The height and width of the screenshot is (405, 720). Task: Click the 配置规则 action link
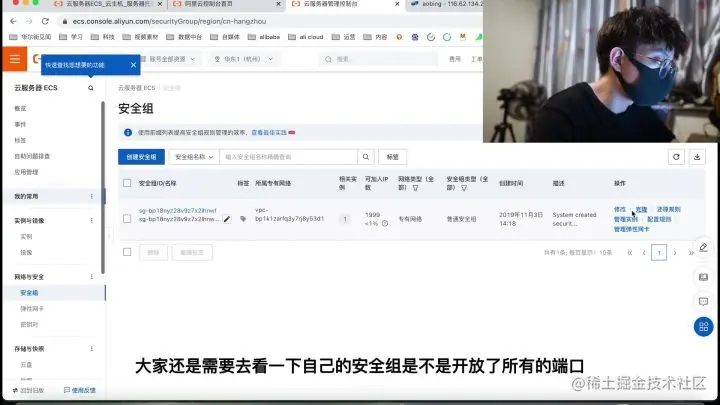659,219
